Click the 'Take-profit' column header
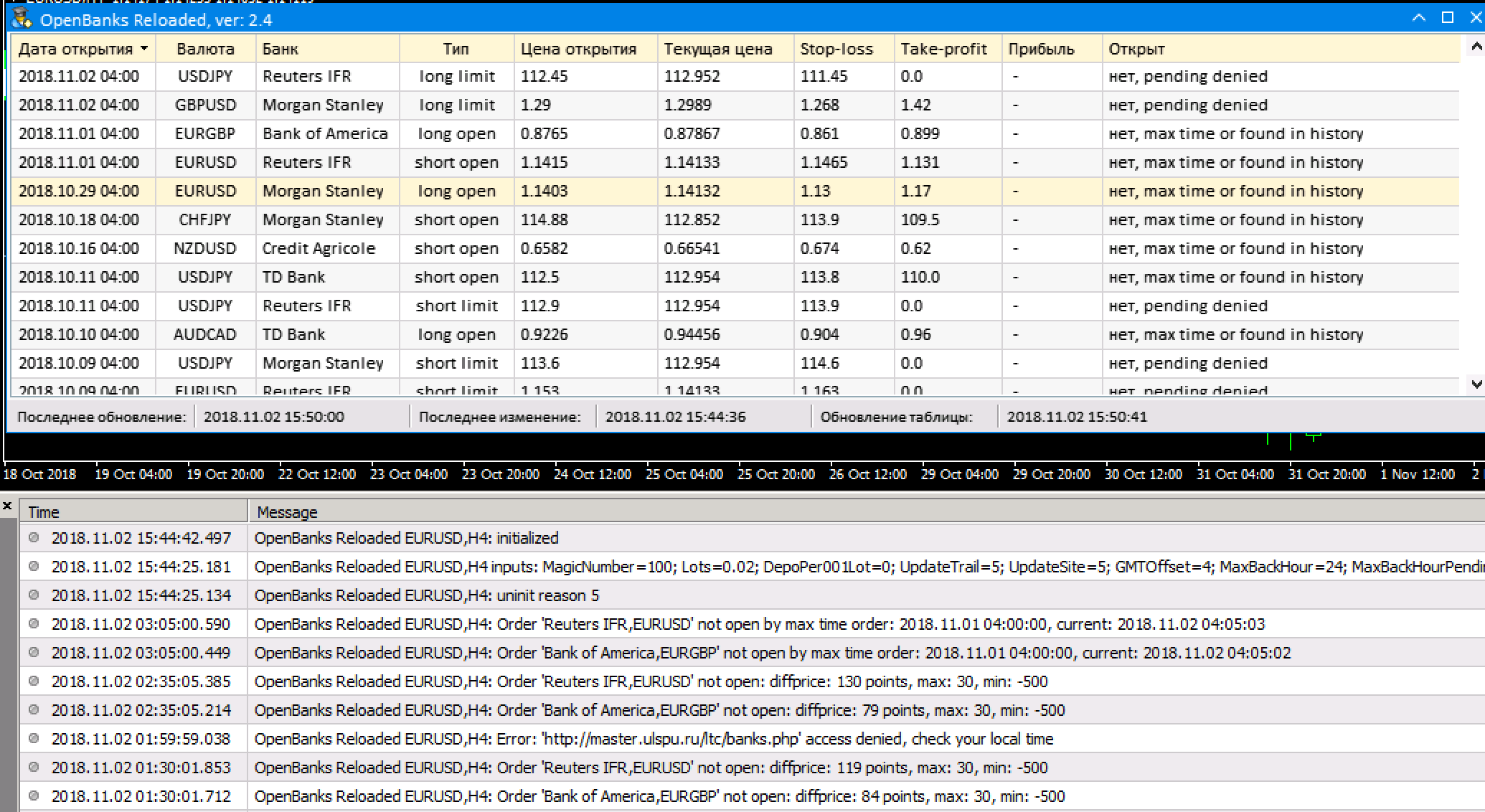Screen dimensions: 1485x812 (948, 49)
